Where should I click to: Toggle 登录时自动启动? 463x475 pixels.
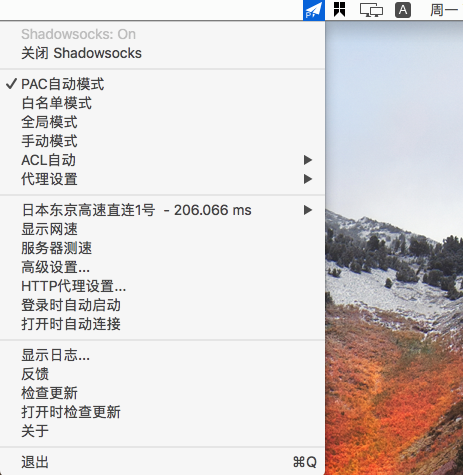point(162,305)
